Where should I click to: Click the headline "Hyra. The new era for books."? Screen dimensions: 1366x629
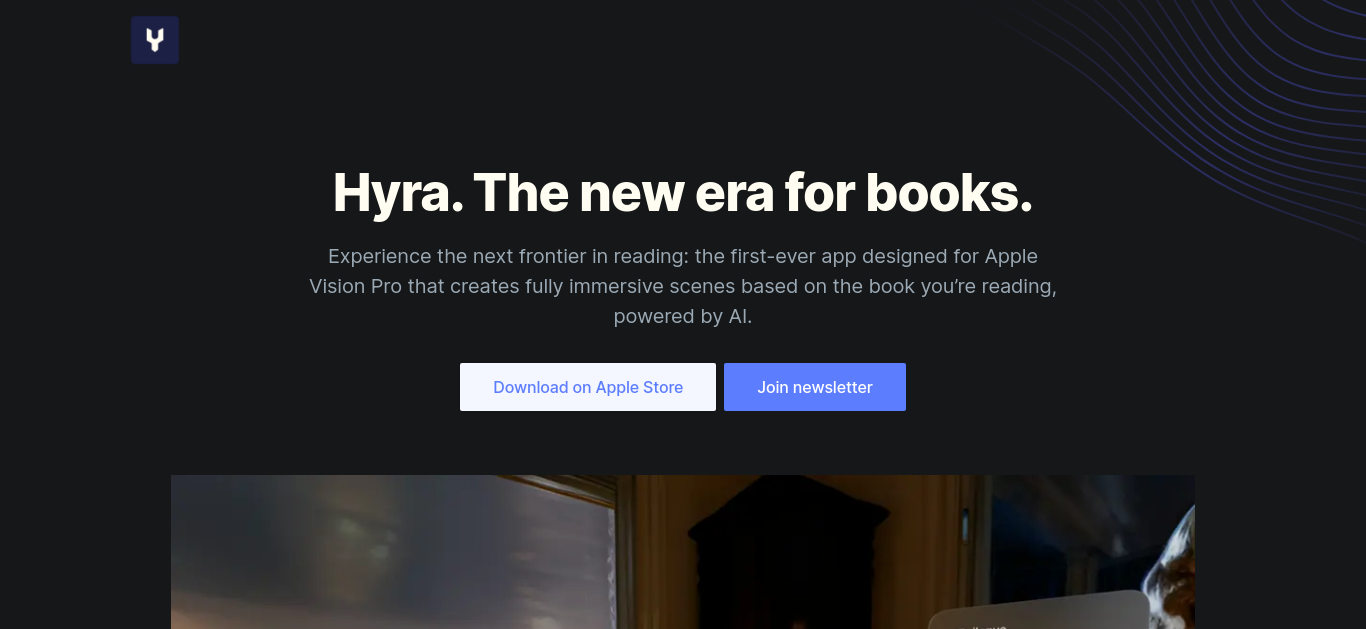pos(683,192)
